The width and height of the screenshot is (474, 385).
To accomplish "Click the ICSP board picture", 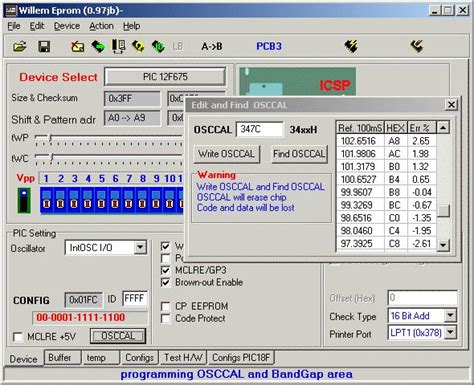I will (x=298, y=82).
